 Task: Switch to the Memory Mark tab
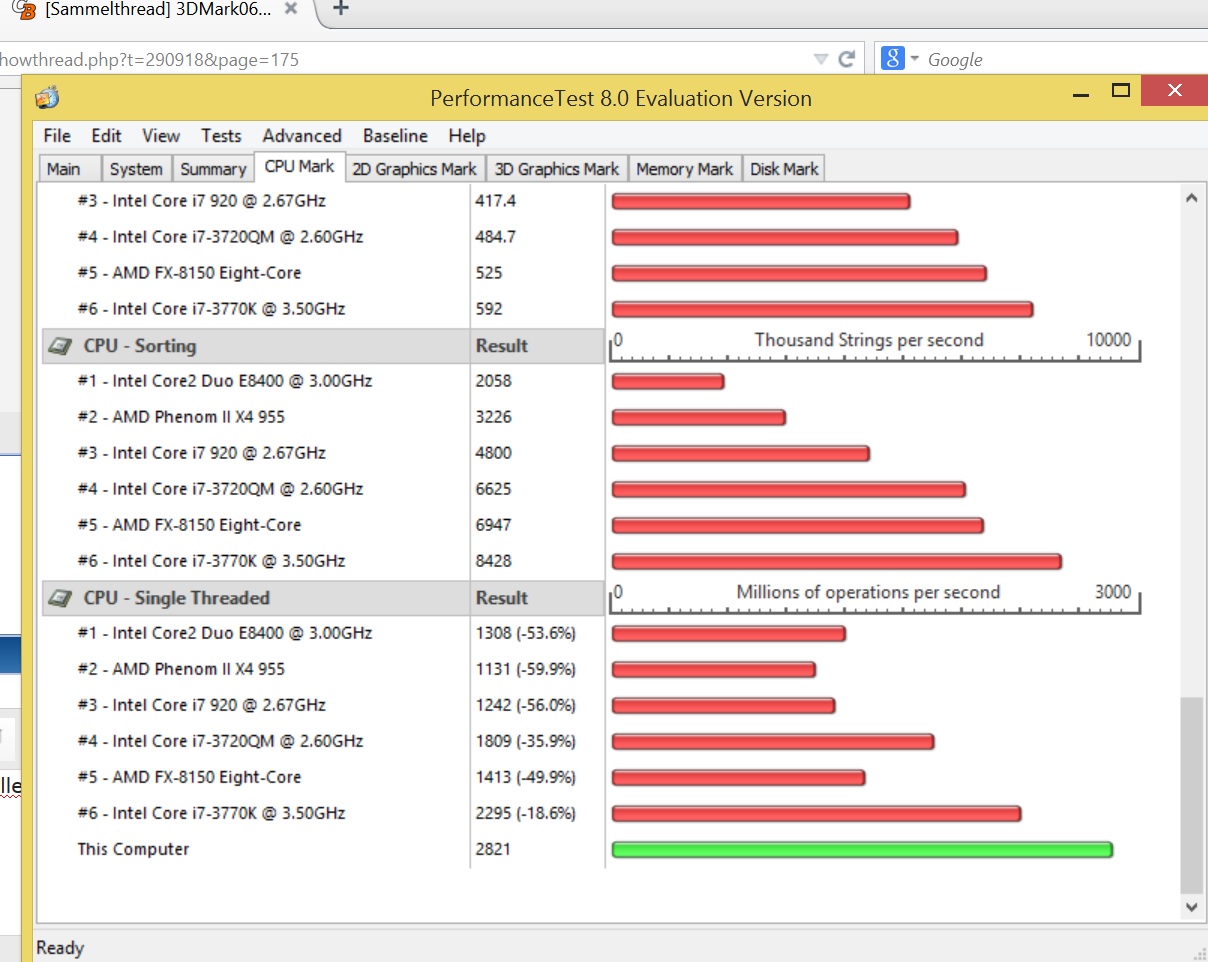(685, 169)
